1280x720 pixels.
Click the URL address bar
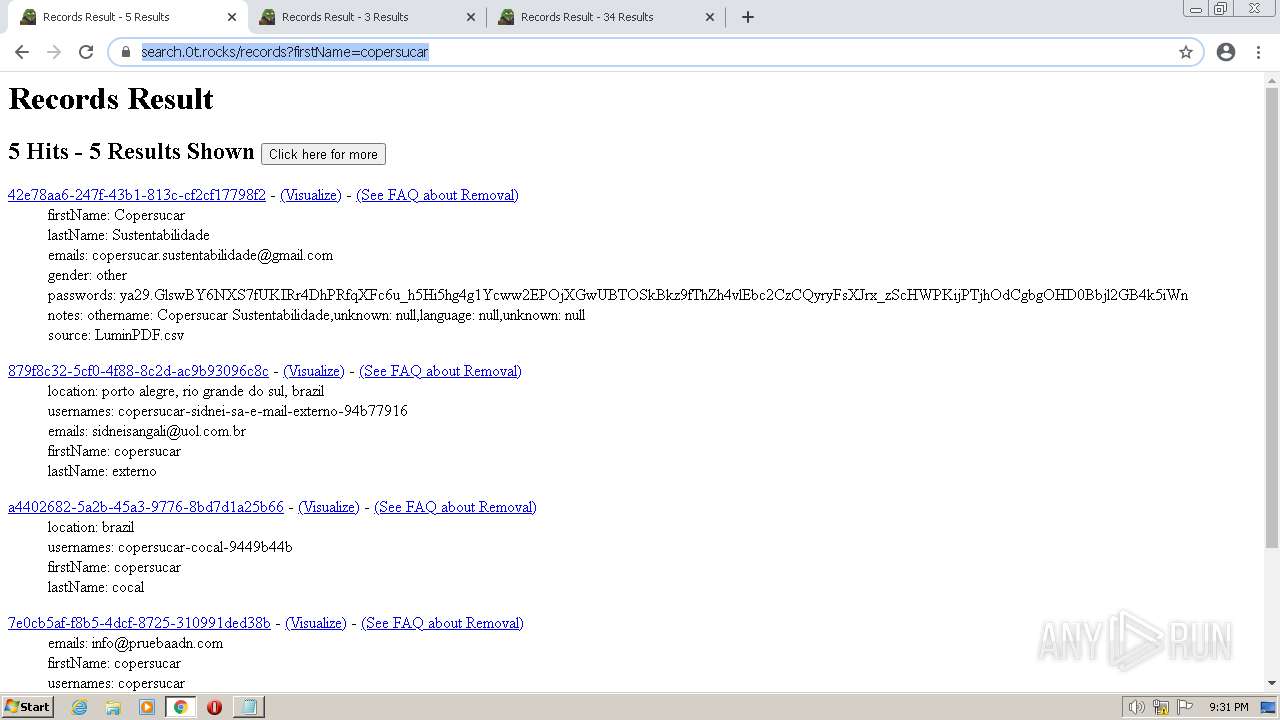[x=655, y=52]
